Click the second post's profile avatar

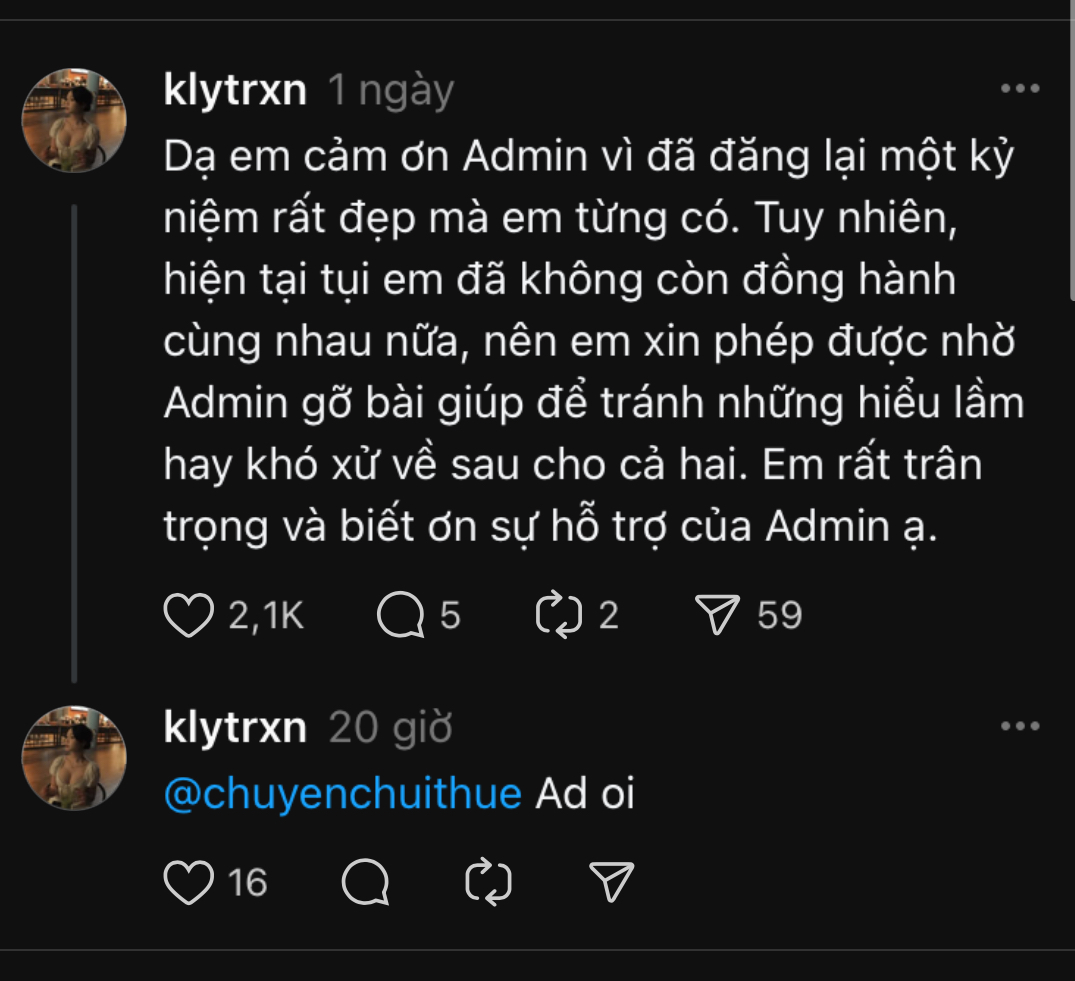tap(74, 757)
